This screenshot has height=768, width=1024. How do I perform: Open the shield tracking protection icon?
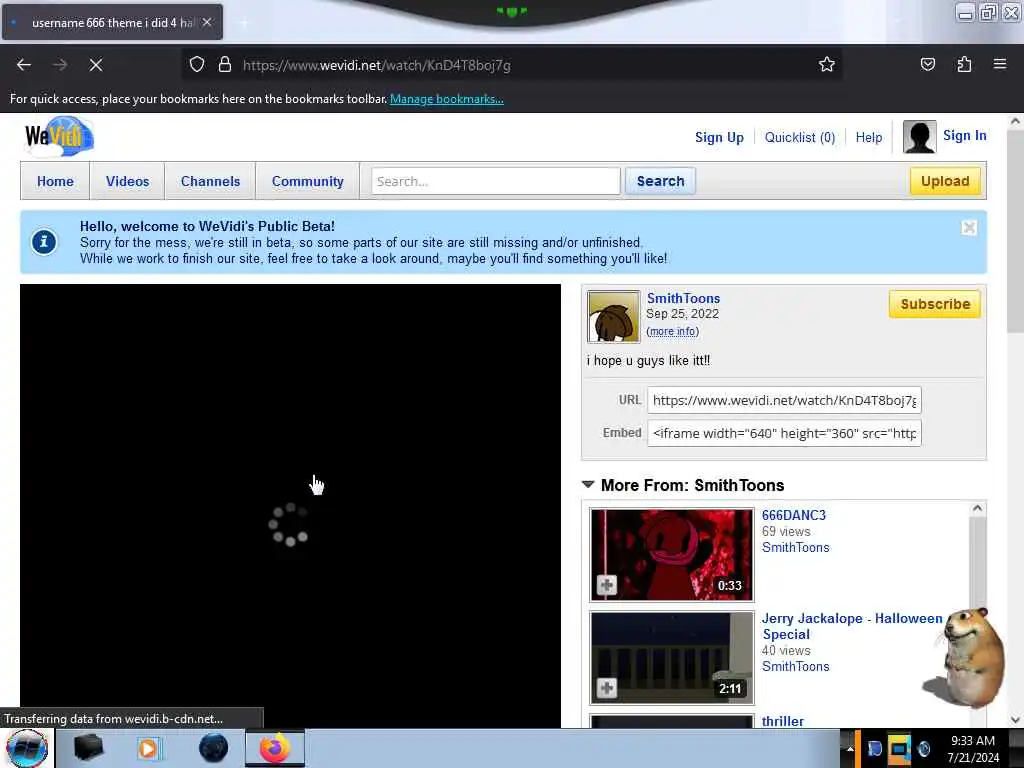pos(197,65)
